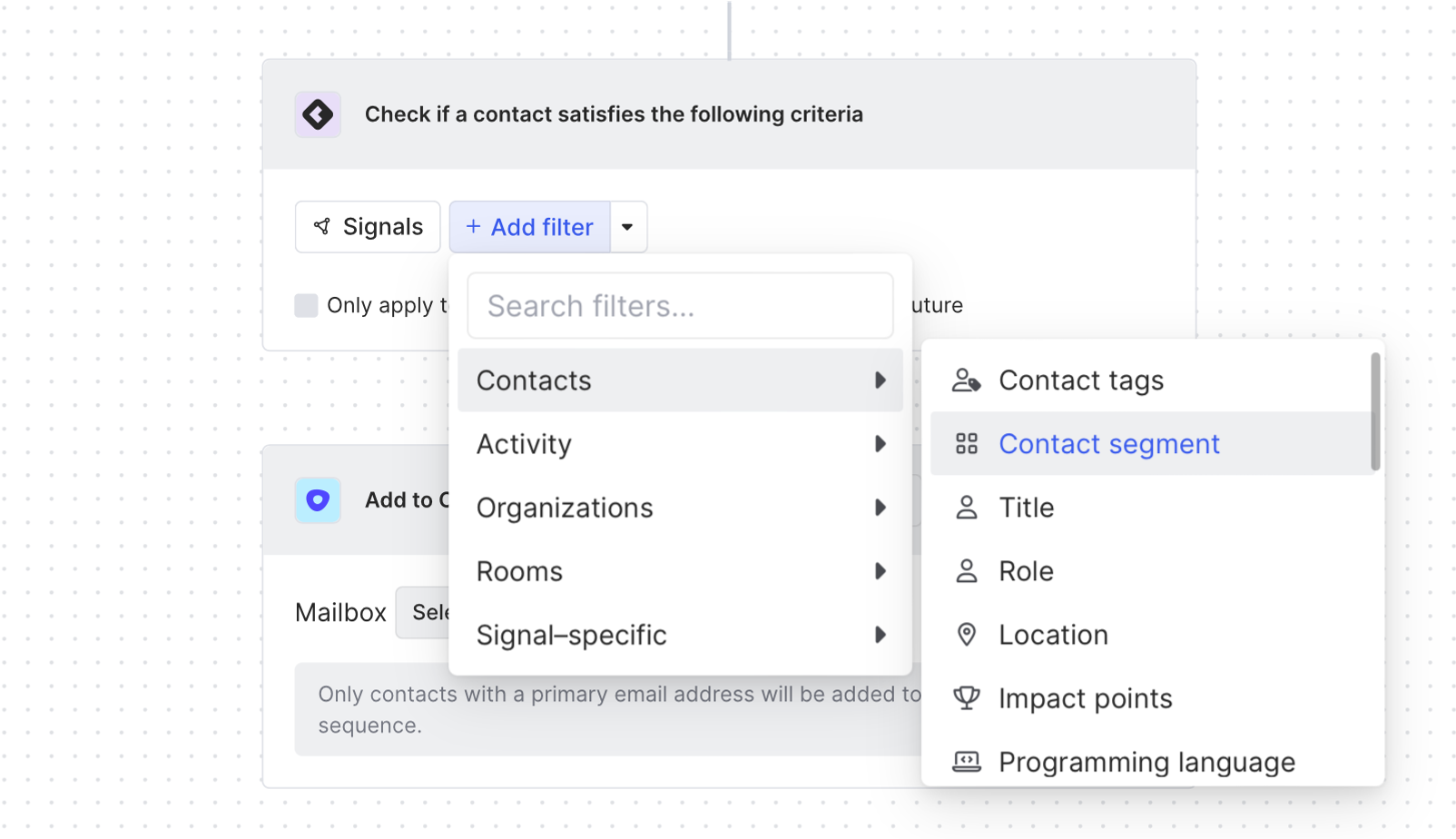Toggle the 'Only apply' checkbox
The image size is (1456, 839).
[306, 305]
